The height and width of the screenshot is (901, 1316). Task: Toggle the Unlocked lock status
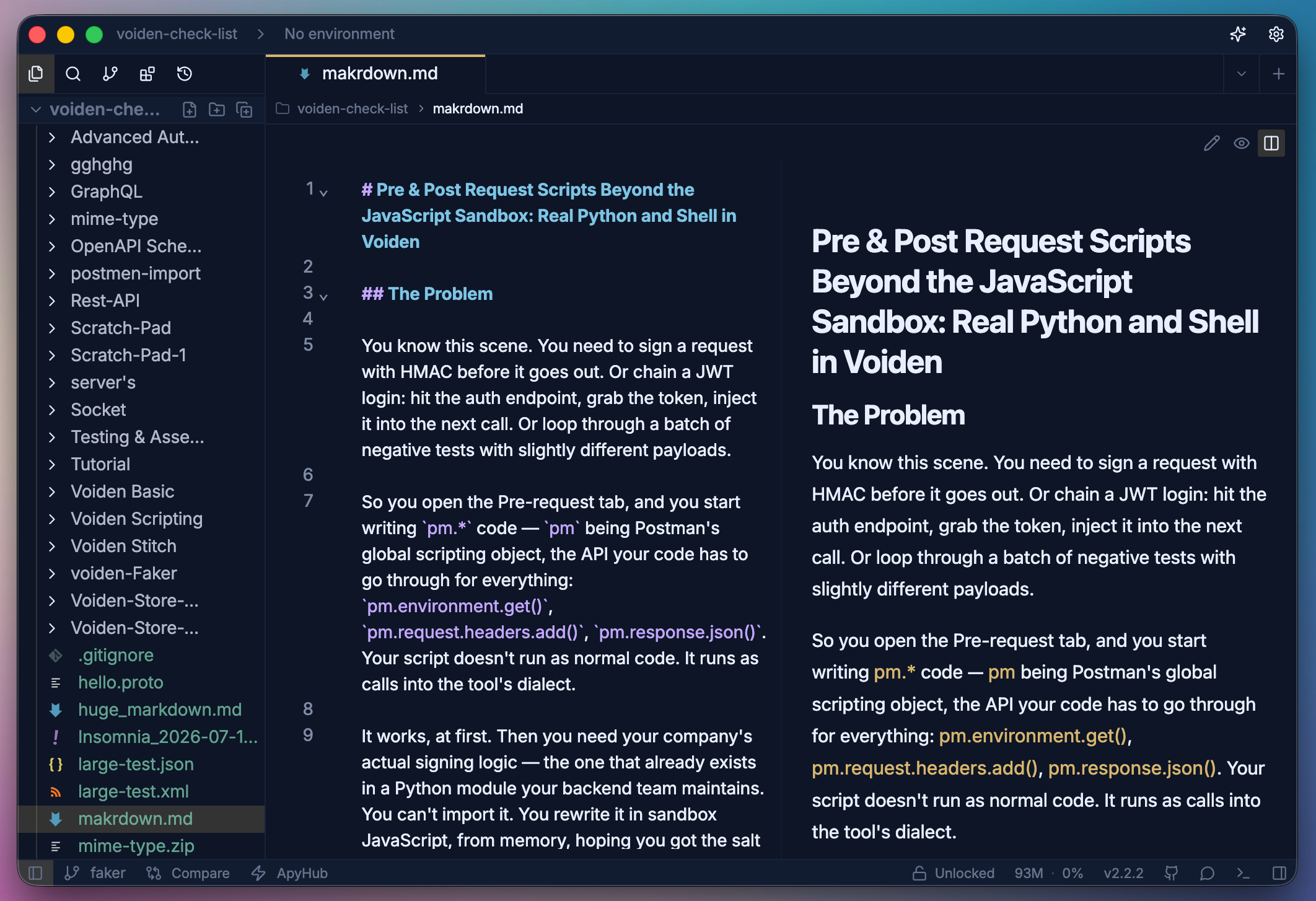(954, 873)
